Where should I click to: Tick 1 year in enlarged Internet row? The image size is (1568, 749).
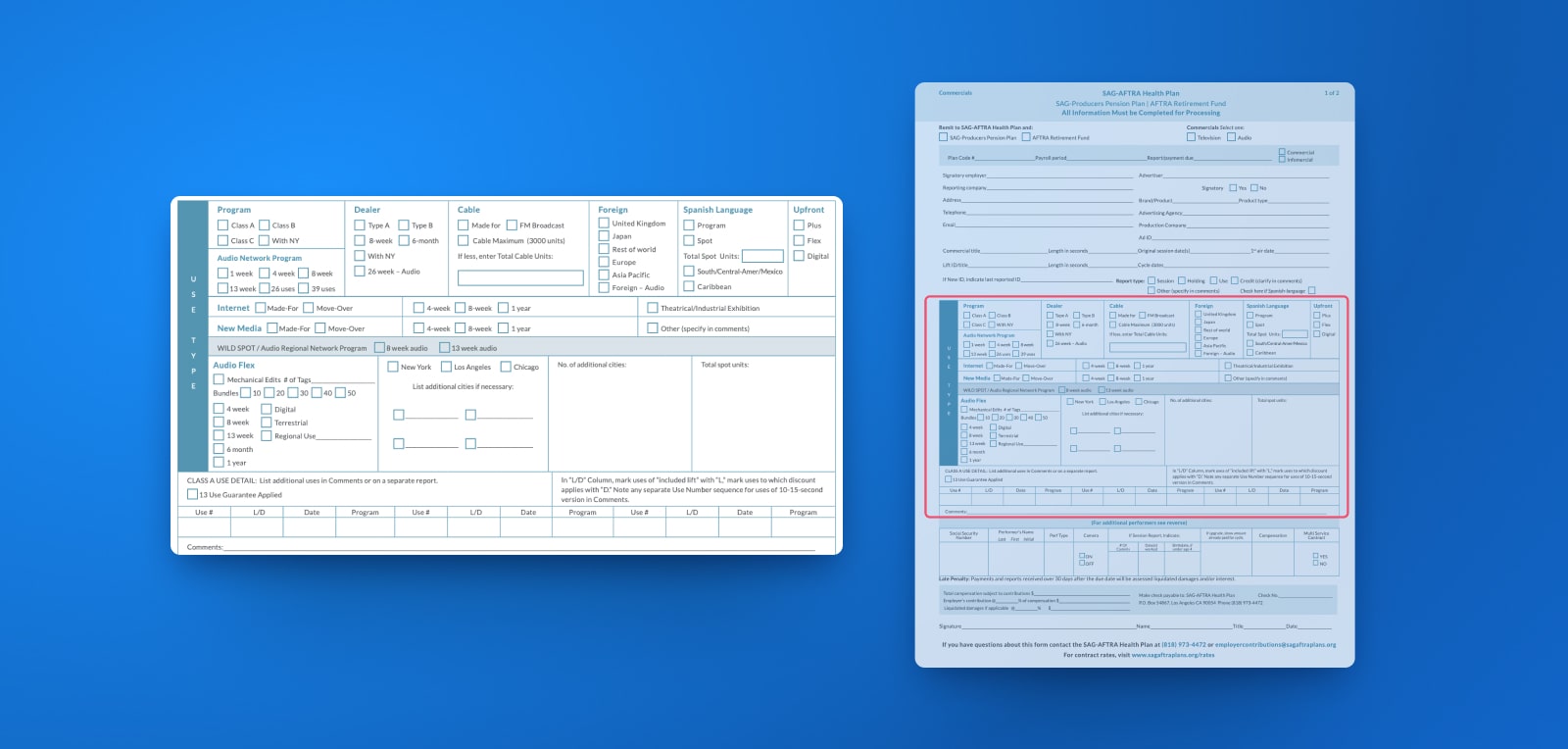coord(503,308)
